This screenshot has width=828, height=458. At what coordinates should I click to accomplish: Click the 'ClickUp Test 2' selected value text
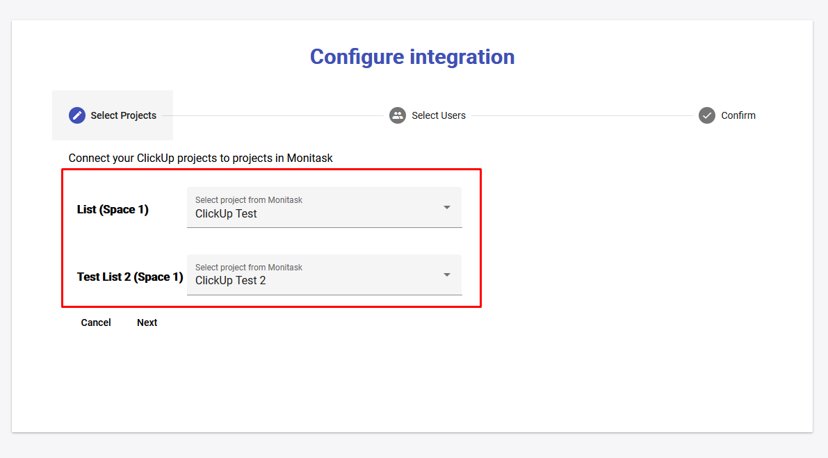click(230, 280)
